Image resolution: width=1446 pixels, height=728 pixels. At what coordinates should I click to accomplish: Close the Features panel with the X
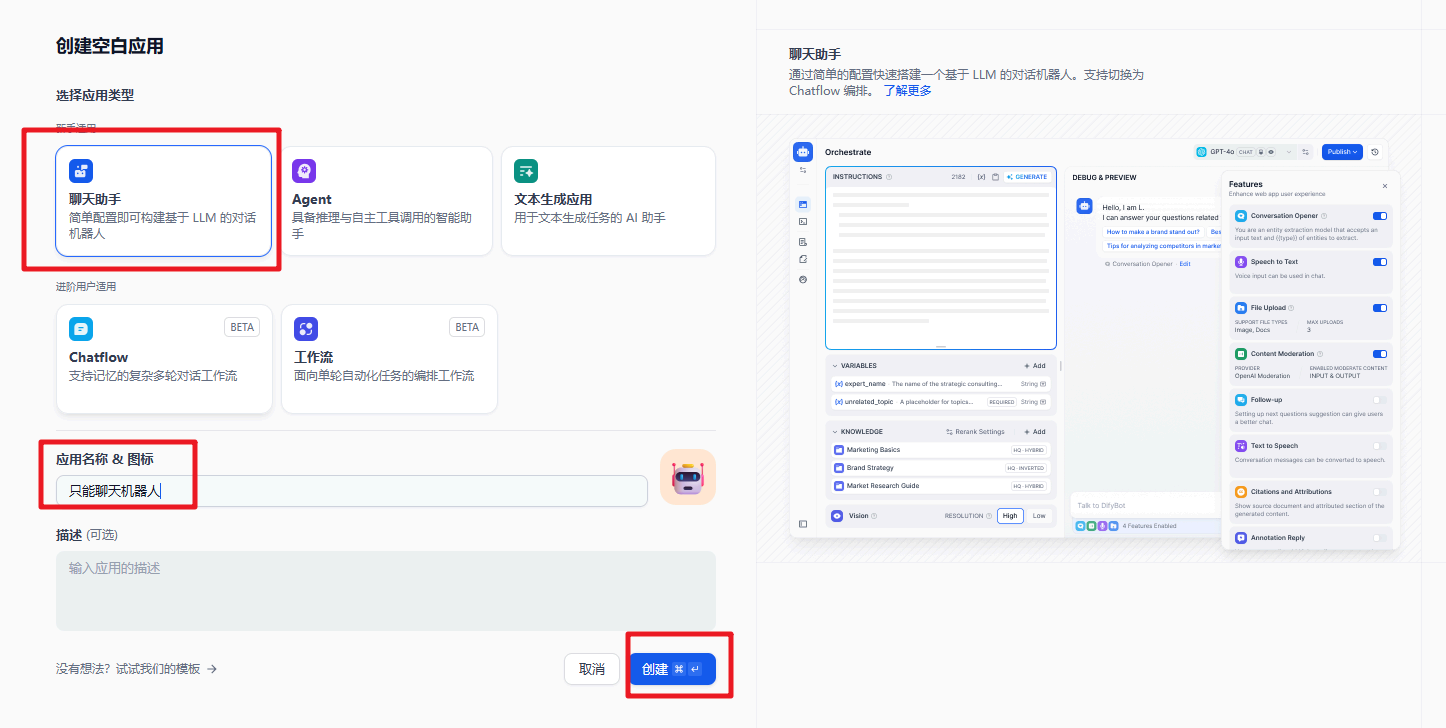(x=1385, y=186)
